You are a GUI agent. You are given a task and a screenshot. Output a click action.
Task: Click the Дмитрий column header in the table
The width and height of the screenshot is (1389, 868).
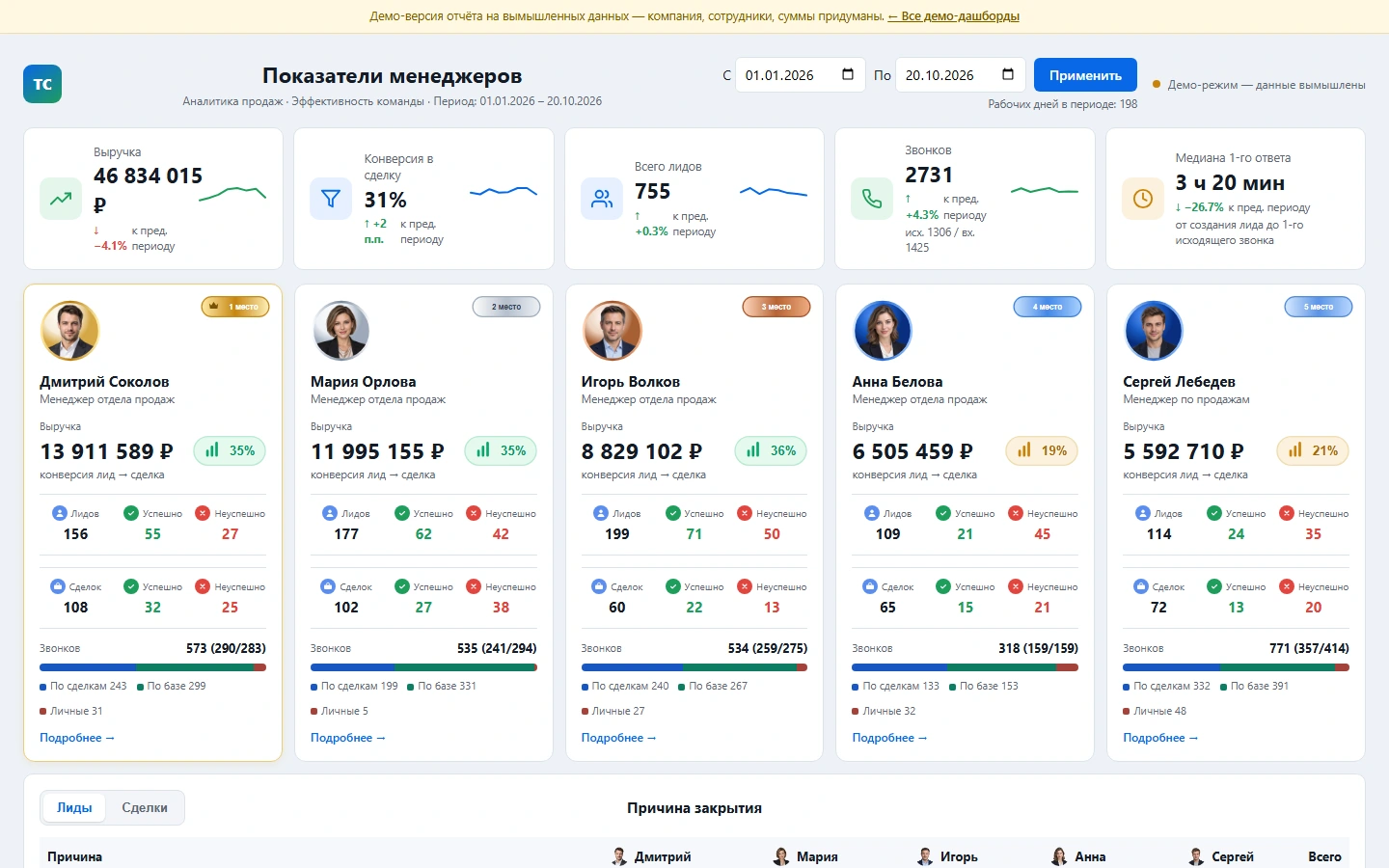coord(651,856)
